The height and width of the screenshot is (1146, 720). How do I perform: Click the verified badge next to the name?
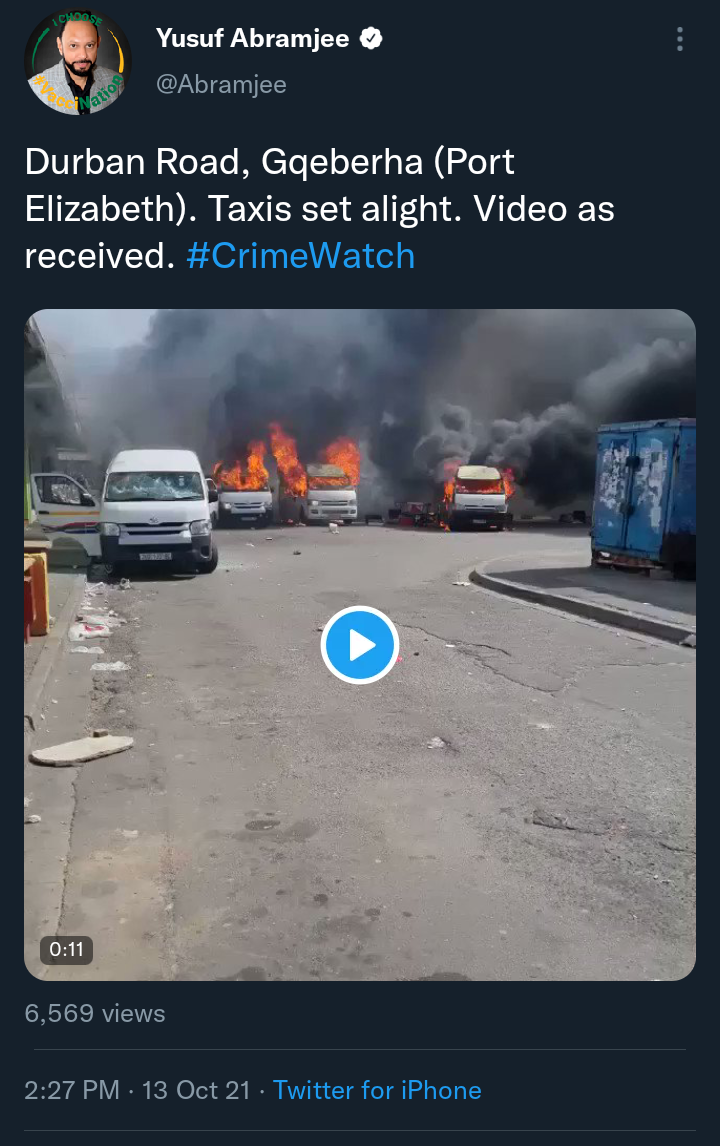371,39
